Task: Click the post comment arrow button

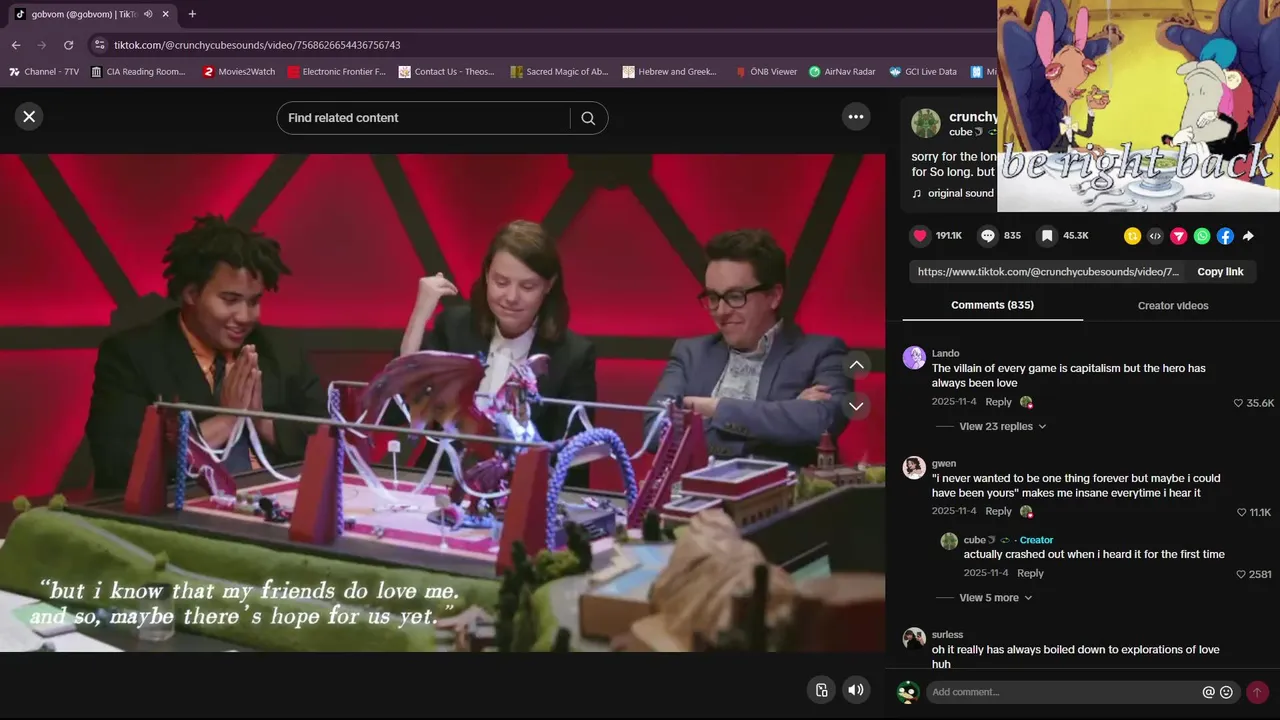Action: [1257, 692]
